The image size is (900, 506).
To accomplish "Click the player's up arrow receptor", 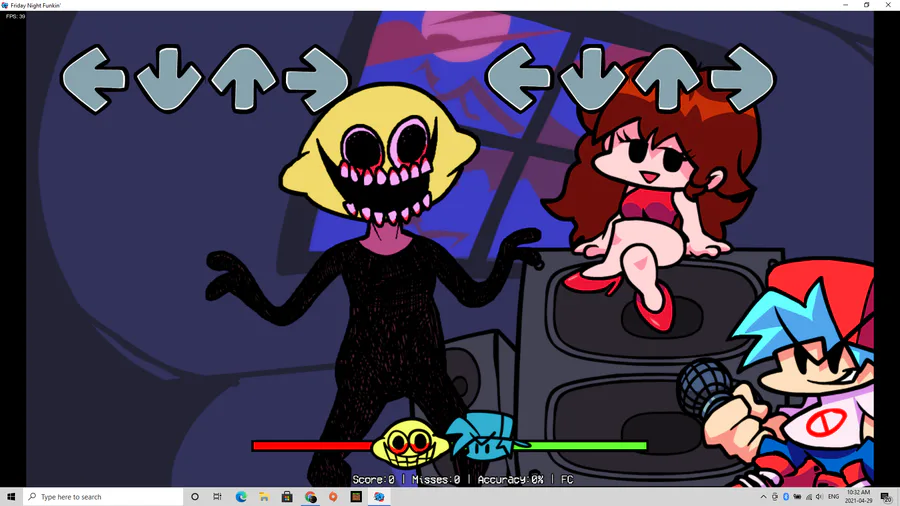I will point(668,77).
